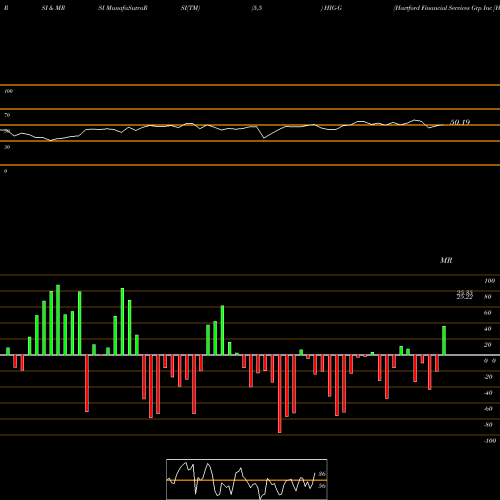Viewport: 500px width, 500px height.
Task: Click the 'SI & MR' header text
Action: coord(53,8)
